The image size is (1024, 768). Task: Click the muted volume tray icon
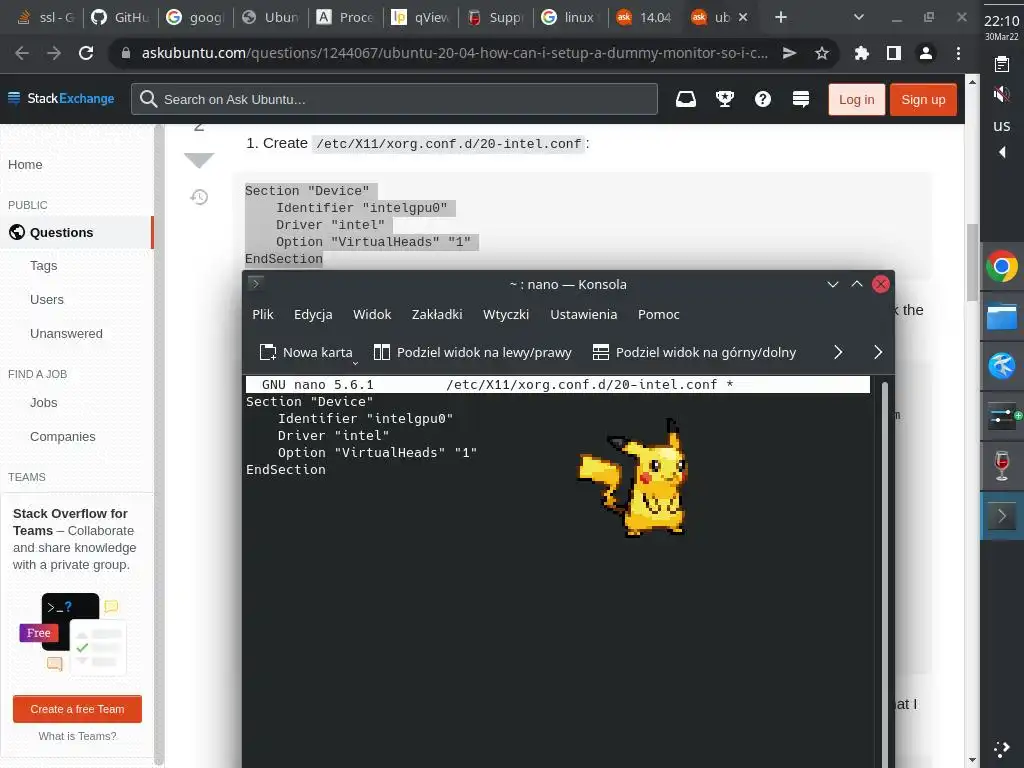(x=1002, y=95)
